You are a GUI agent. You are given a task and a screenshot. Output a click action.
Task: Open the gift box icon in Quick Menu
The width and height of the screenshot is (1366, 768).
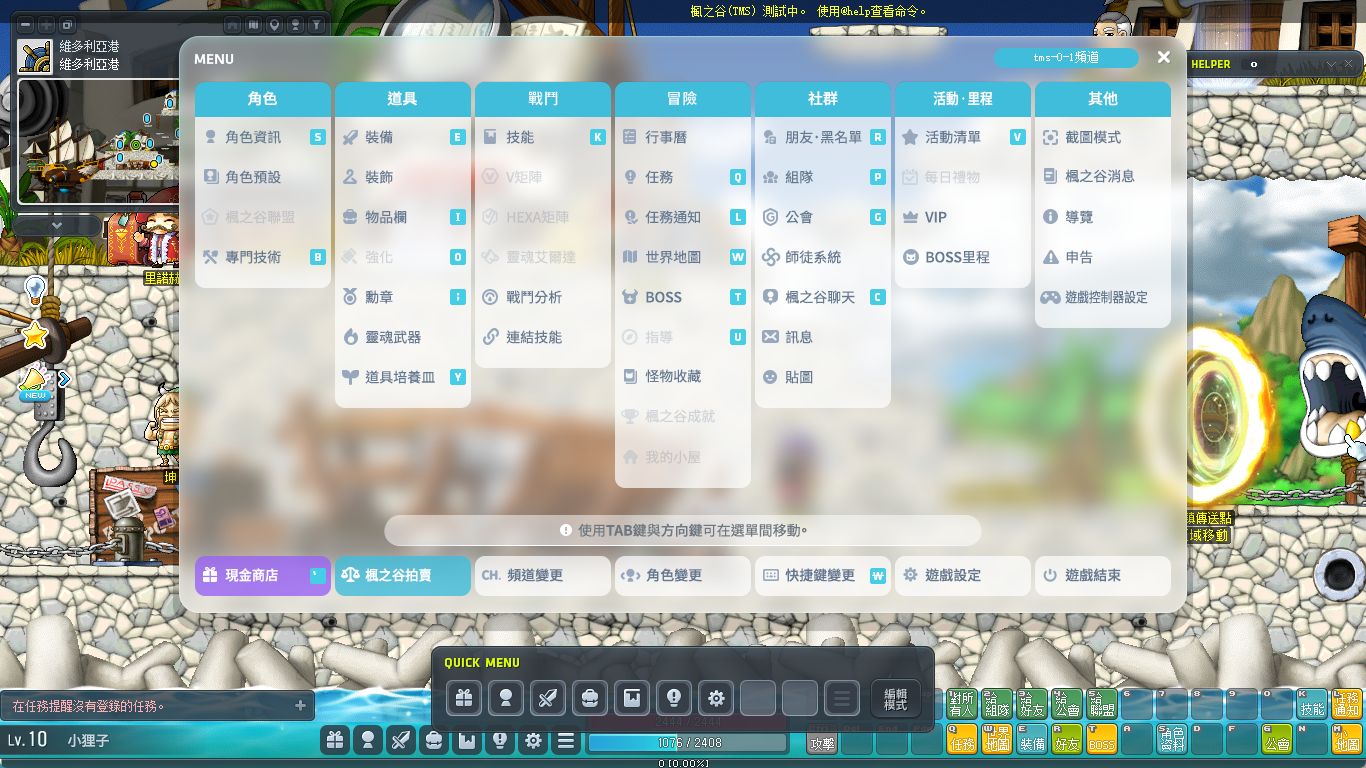click(x=464, y=698)
